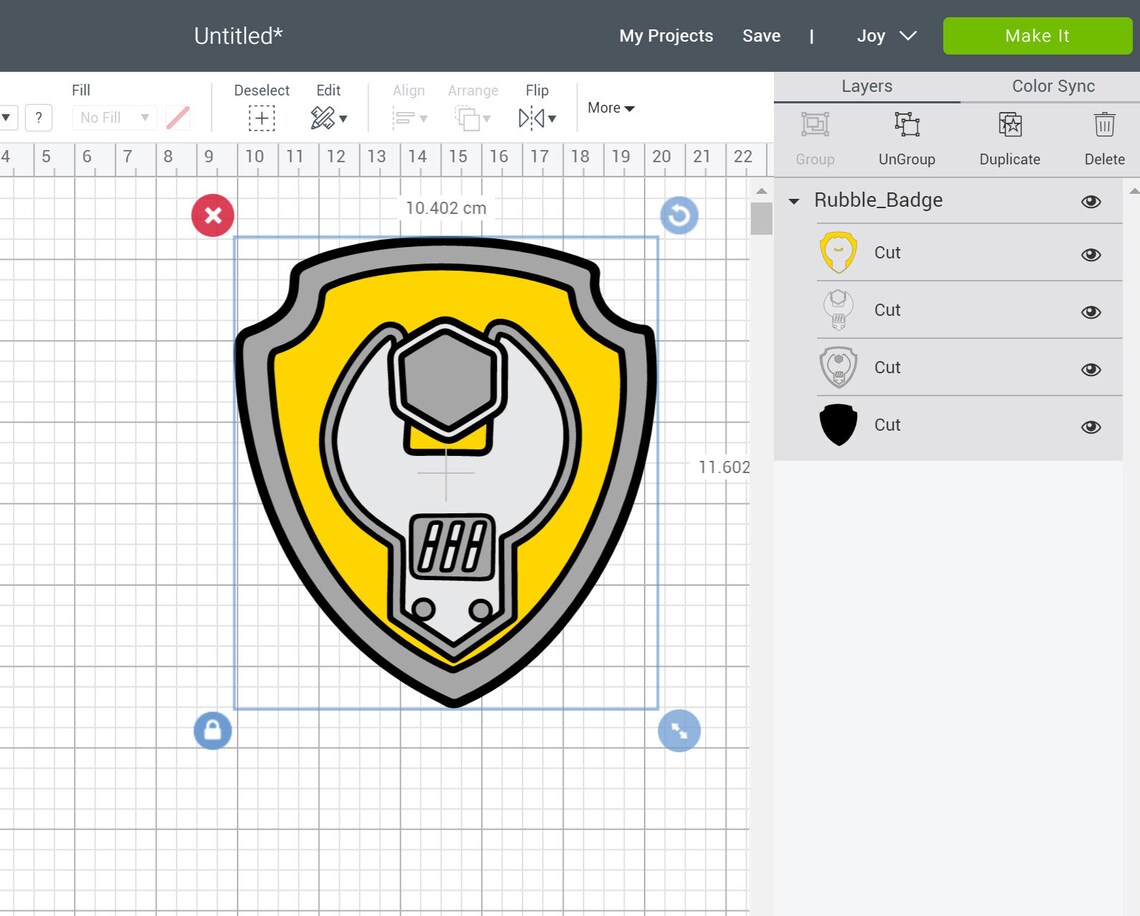This screenshot has width=1140, height=916.
Task: Click the Rubble badge image on canvas
Action: coord(446,472)
